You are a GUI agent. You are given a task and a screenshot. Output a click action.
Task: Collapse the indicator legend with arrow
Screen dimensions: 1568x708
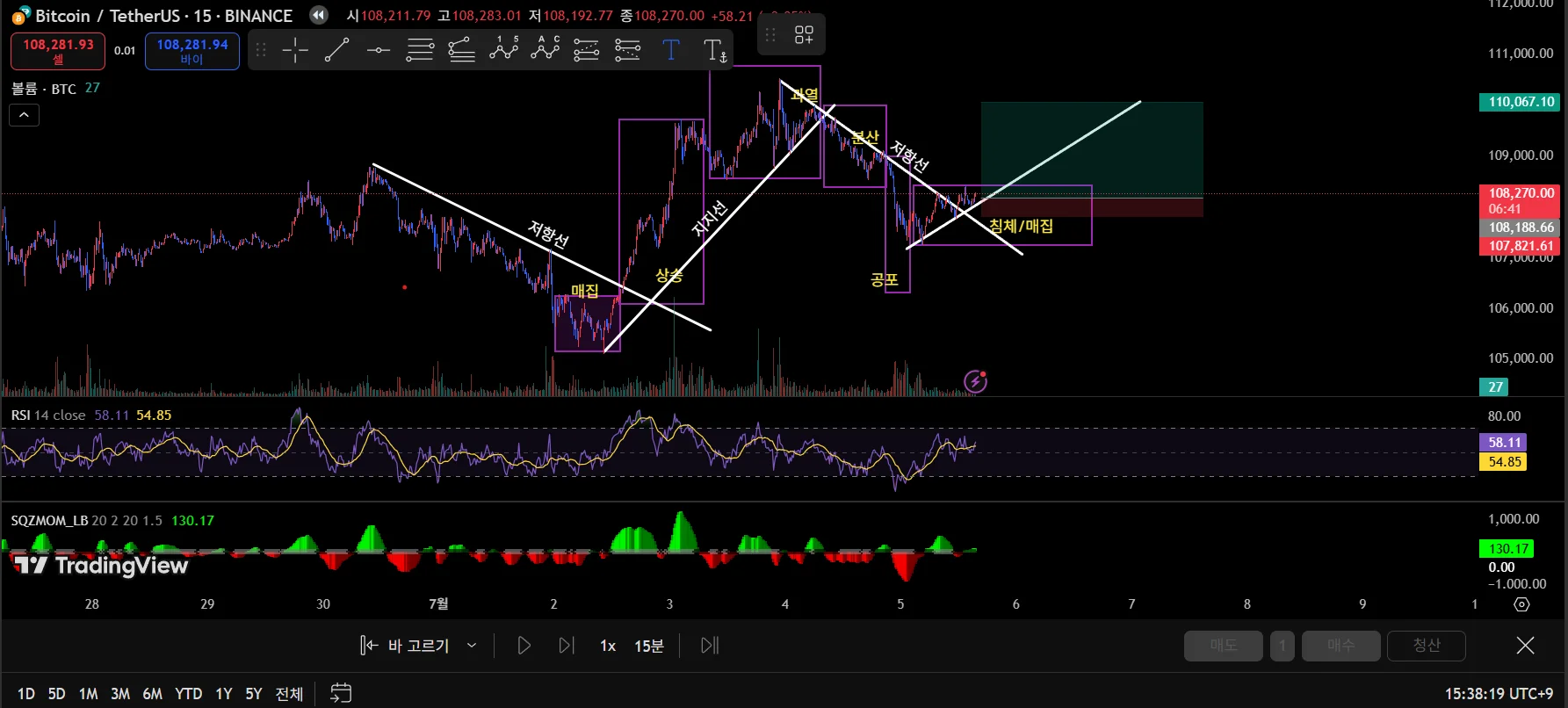[x=24, y=115]
